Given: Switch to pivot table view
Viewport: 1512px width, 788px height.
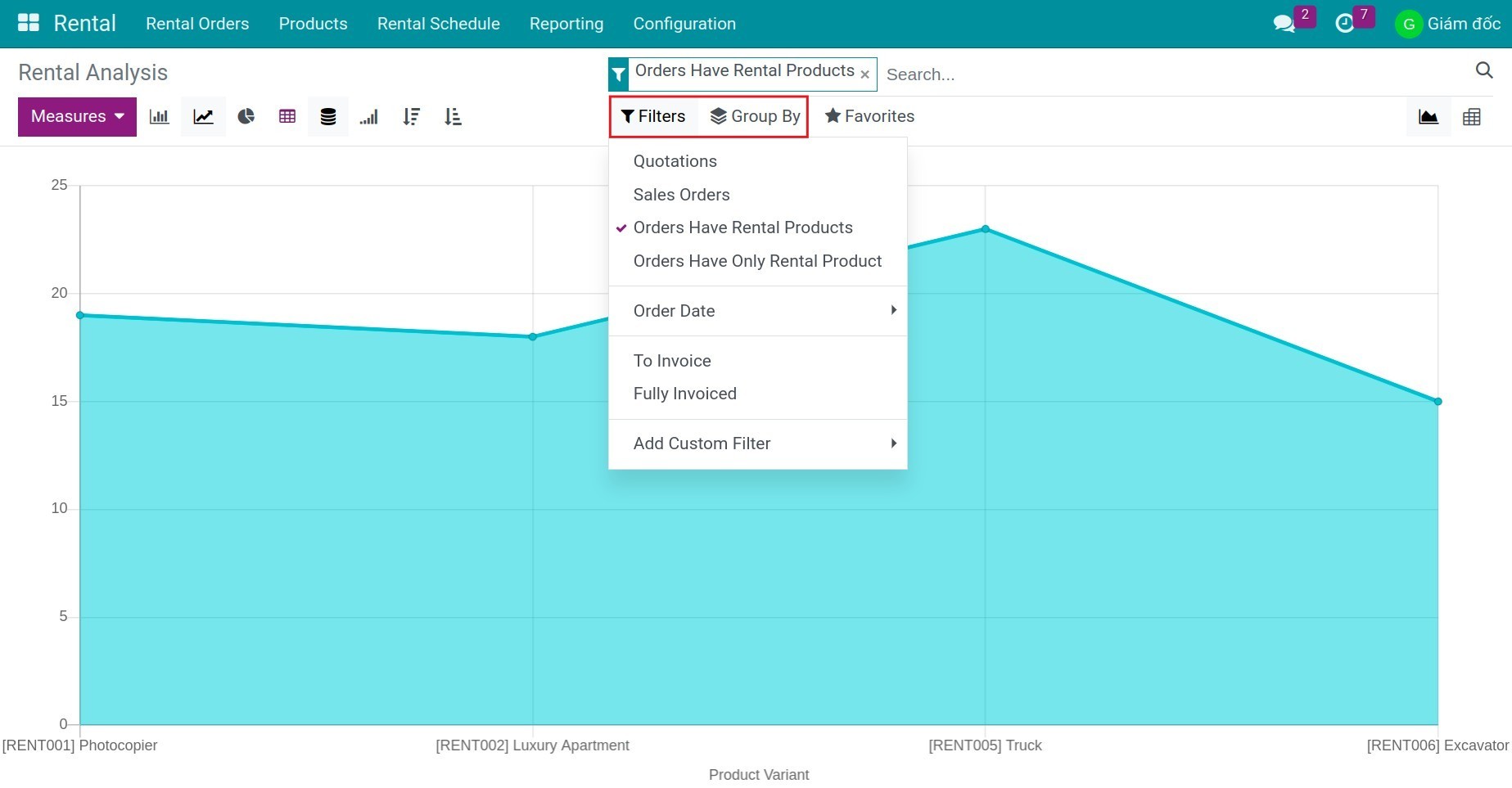Looking at the screenshot, I should [1472, 117].
